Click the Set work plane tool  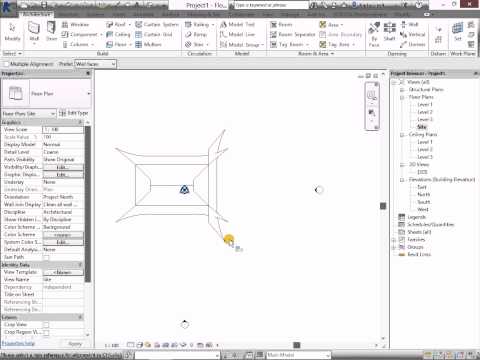[x=458, y=32]
